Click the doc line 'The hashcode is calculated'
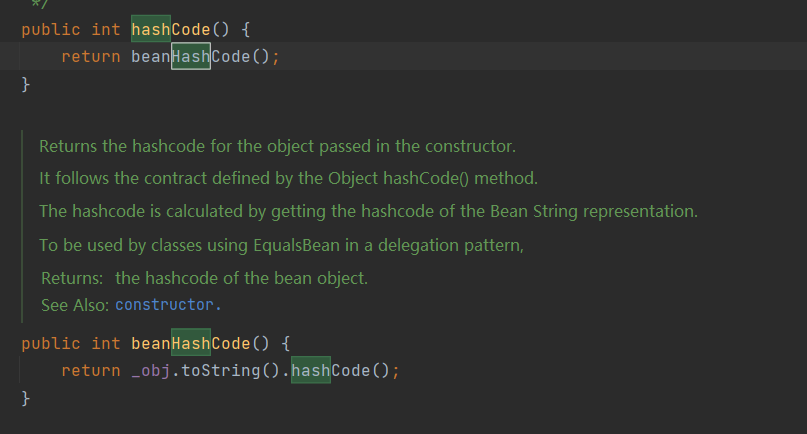 [368, 212]
